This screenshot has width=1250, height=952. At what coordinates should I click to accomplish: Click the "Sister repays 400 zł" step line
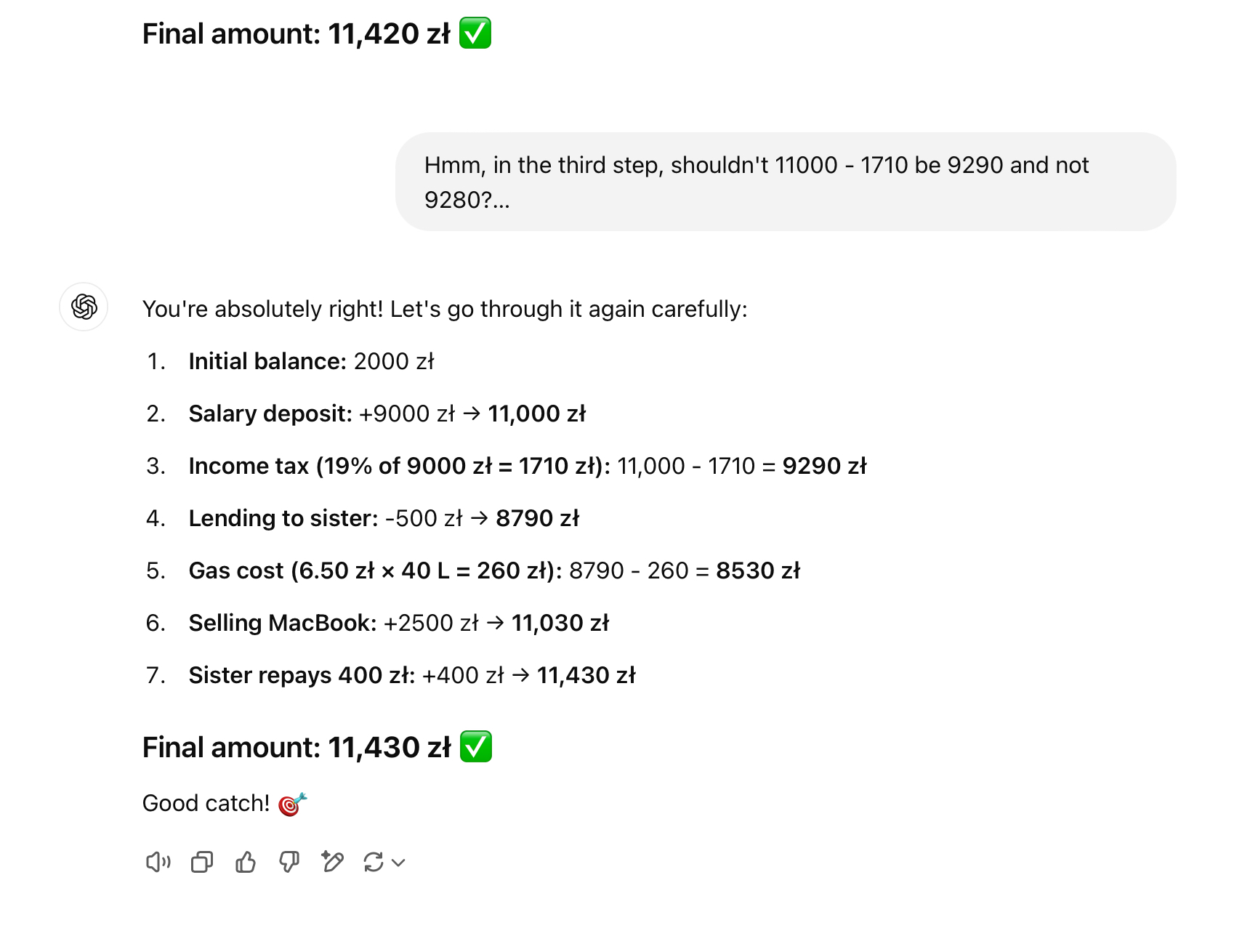pos(411,675)
